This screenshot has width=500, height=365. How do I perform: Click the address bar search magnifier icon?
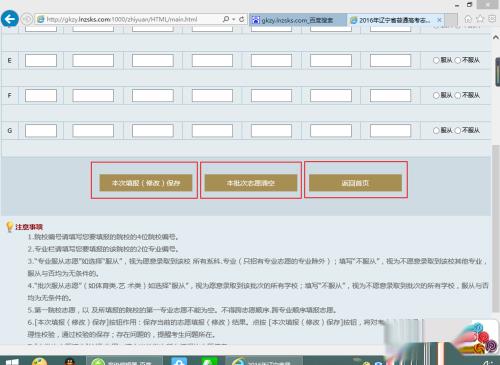(226, 19)
